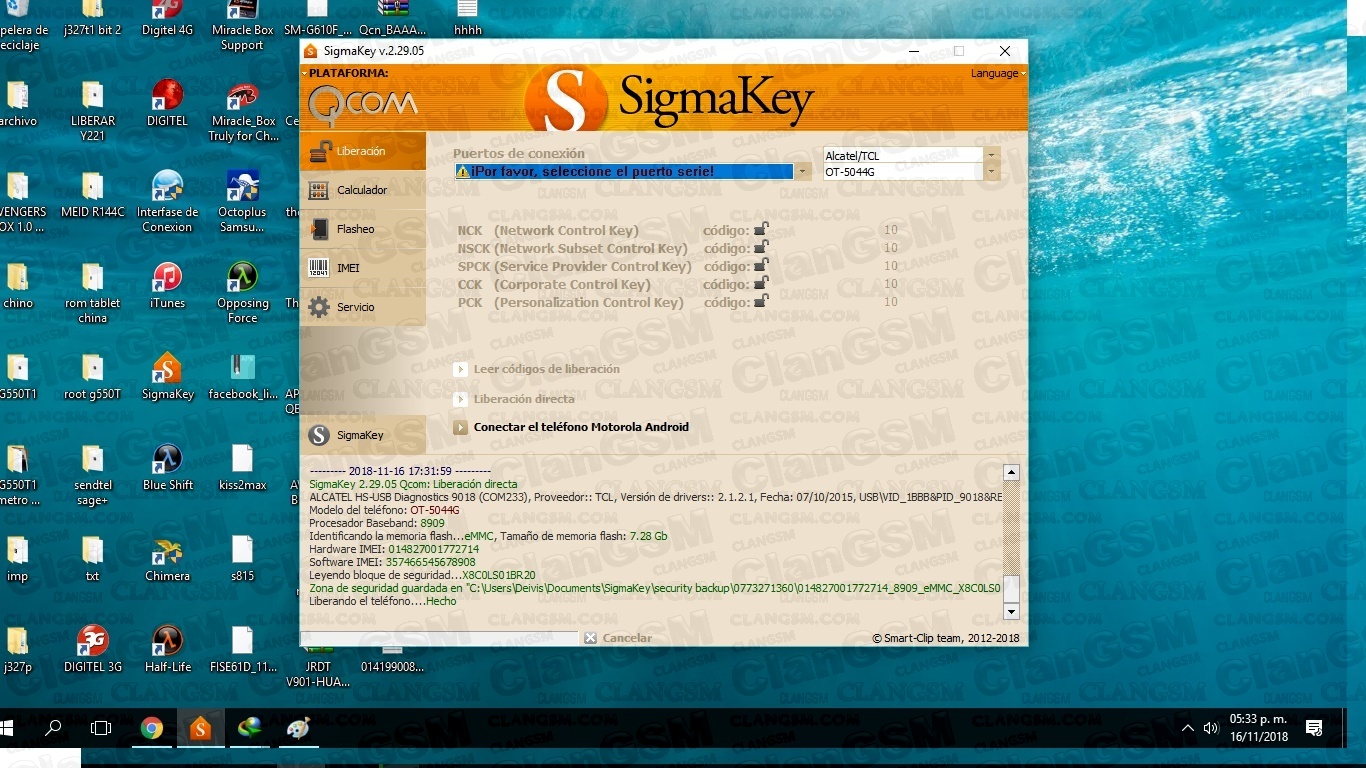Click Liberación directa
The image size is (1366, 768).
(514, 399)
